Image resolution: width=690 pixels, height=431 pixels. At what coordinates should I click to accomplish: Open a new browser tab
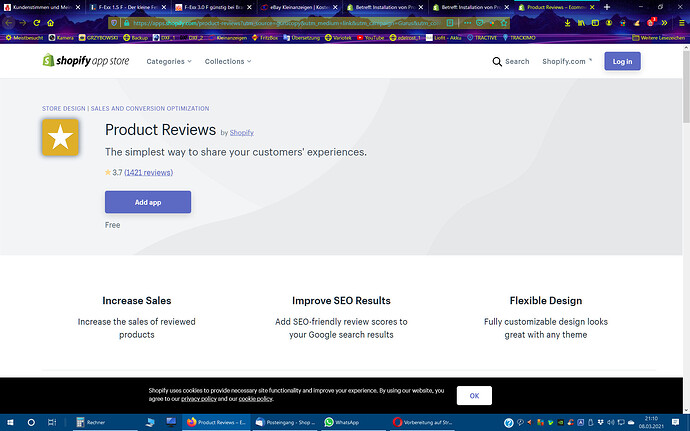[607, 7]
